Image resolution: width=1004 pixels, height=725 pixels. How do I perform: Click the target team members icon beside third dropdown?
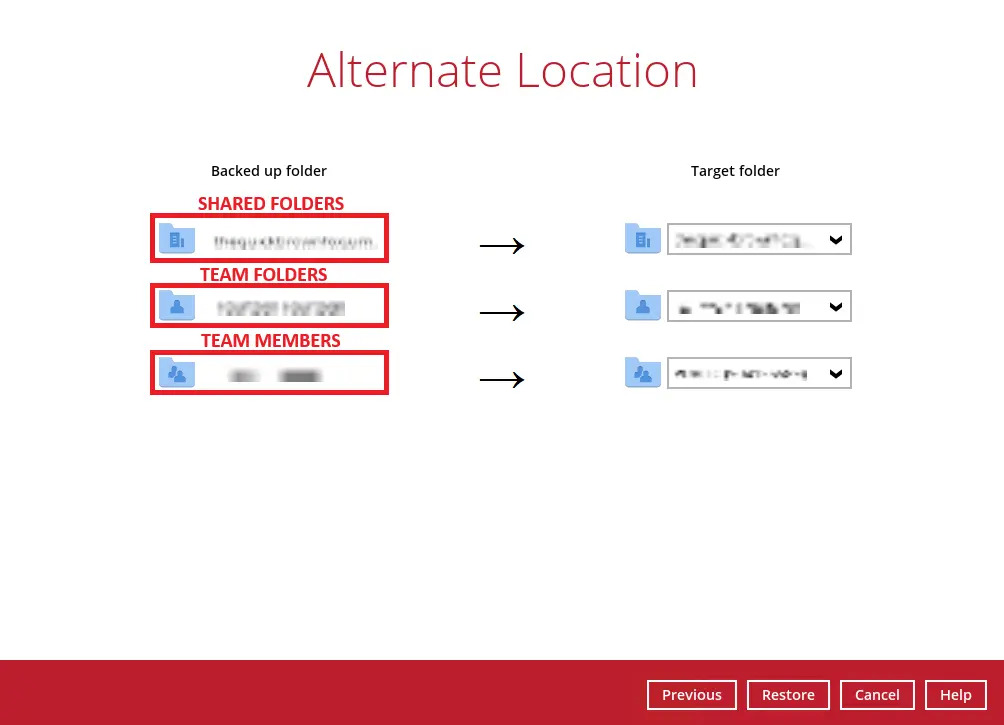[x=643, y=373]
